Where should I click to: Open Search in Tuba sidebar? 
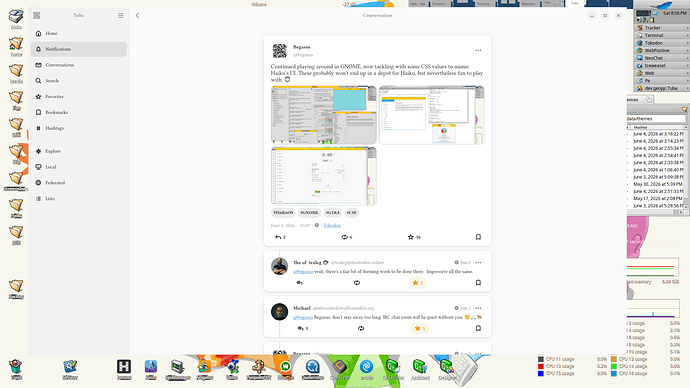coord(79,81)
